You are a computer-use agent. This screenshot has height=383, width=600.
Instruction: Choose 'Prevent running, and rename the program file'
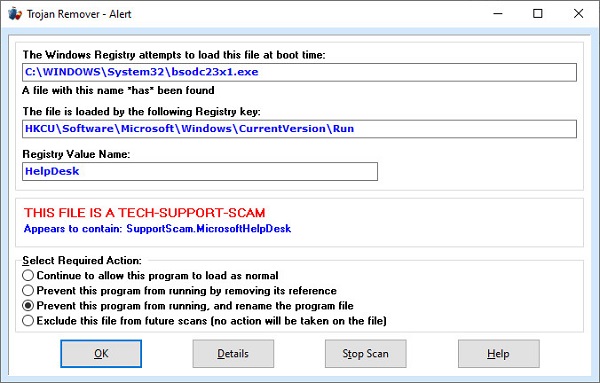coord(188,306)
